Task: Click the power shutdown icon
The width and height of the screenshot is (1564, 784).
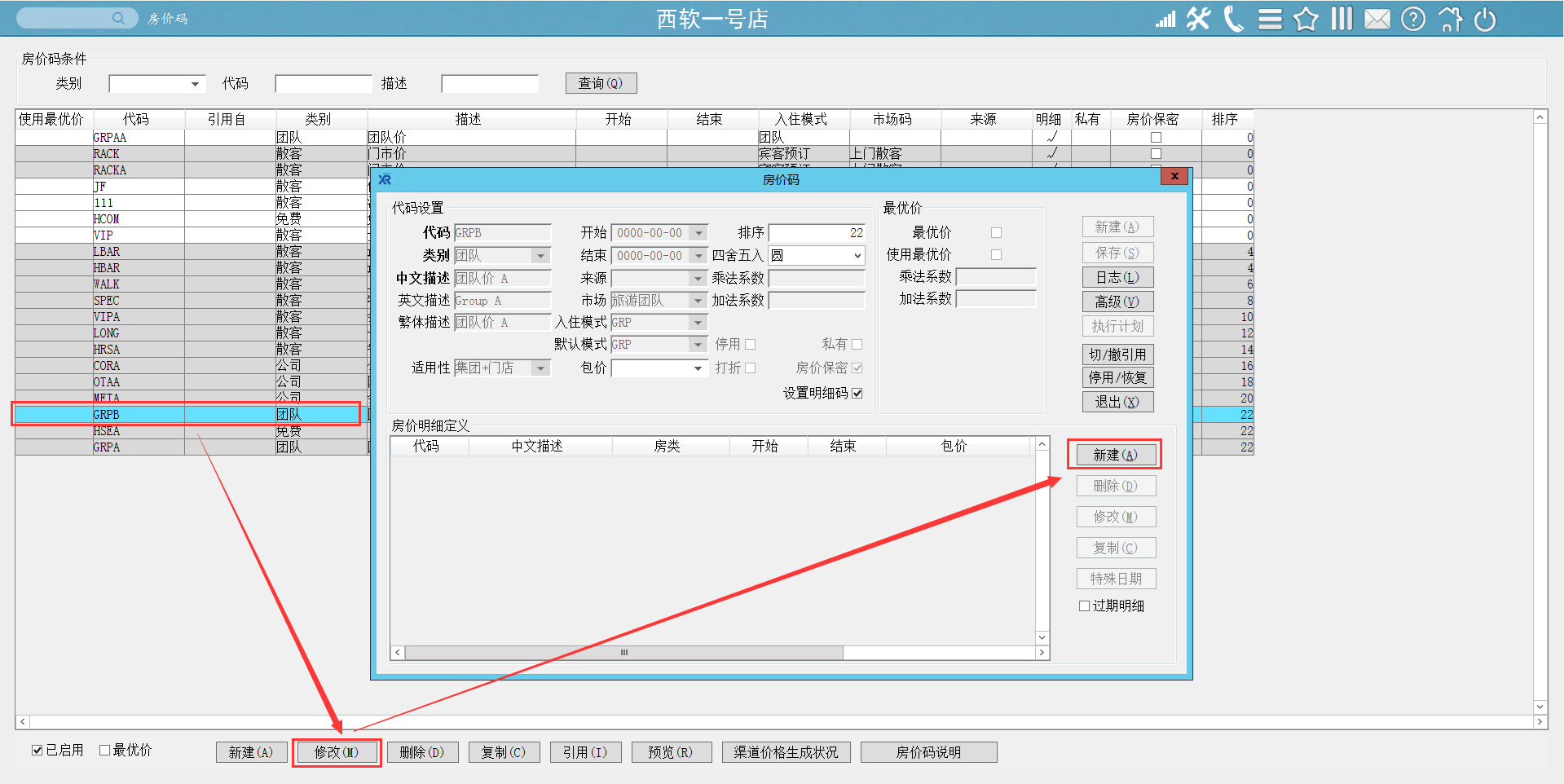Action: coord(1485,19)
